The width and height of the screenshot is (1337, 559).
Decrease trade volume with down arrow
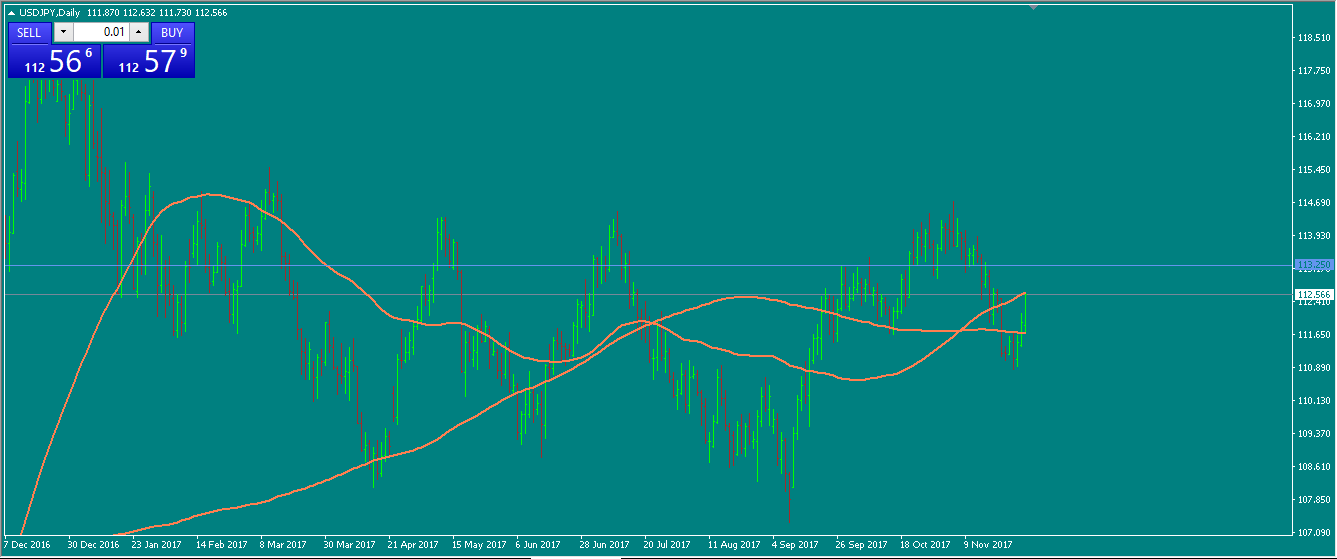(x=63, y=32)
